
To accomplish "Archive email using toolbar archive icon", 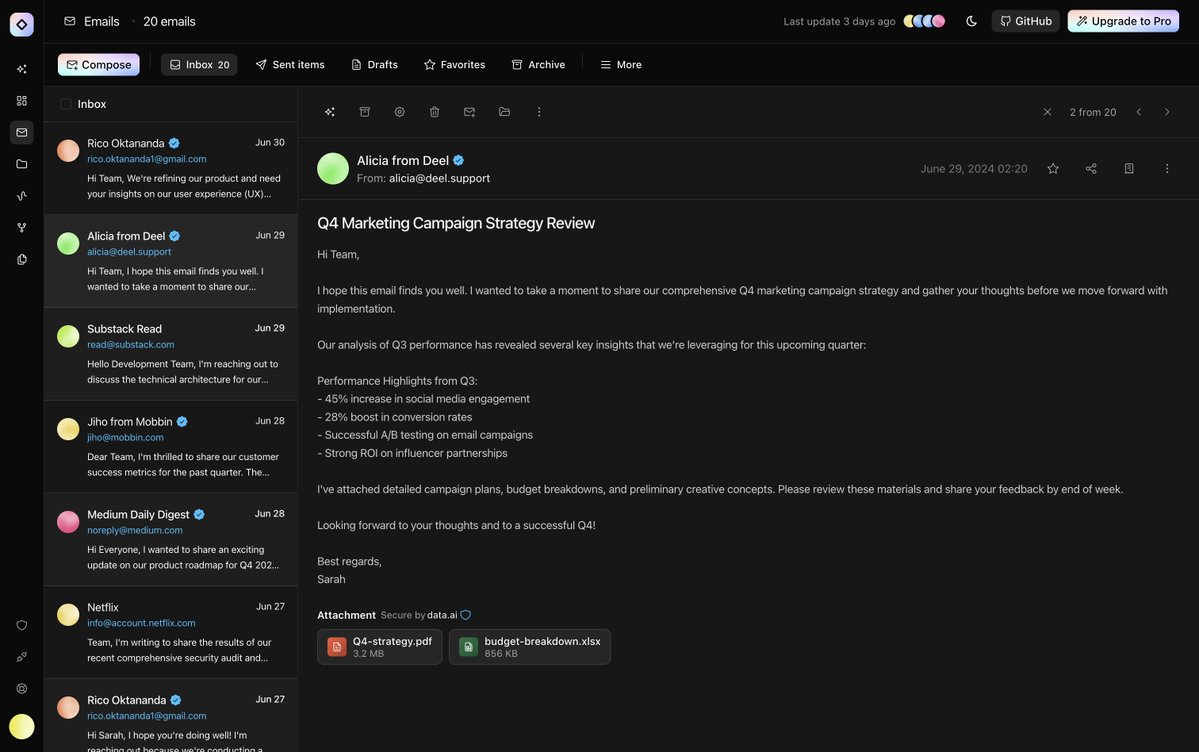I will (x=365, y=112).
